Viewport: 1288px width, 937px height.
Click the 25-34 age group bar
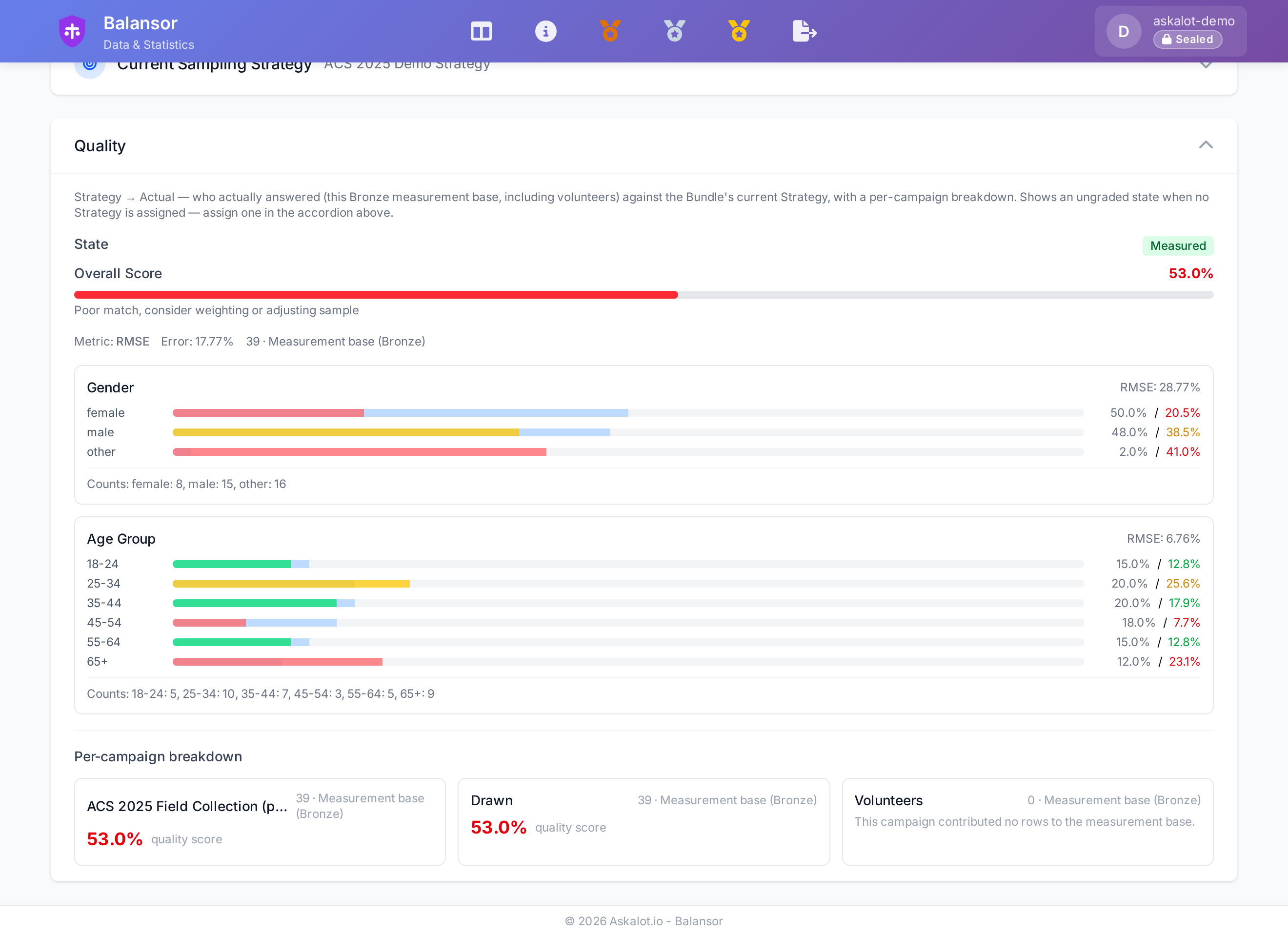627,584
